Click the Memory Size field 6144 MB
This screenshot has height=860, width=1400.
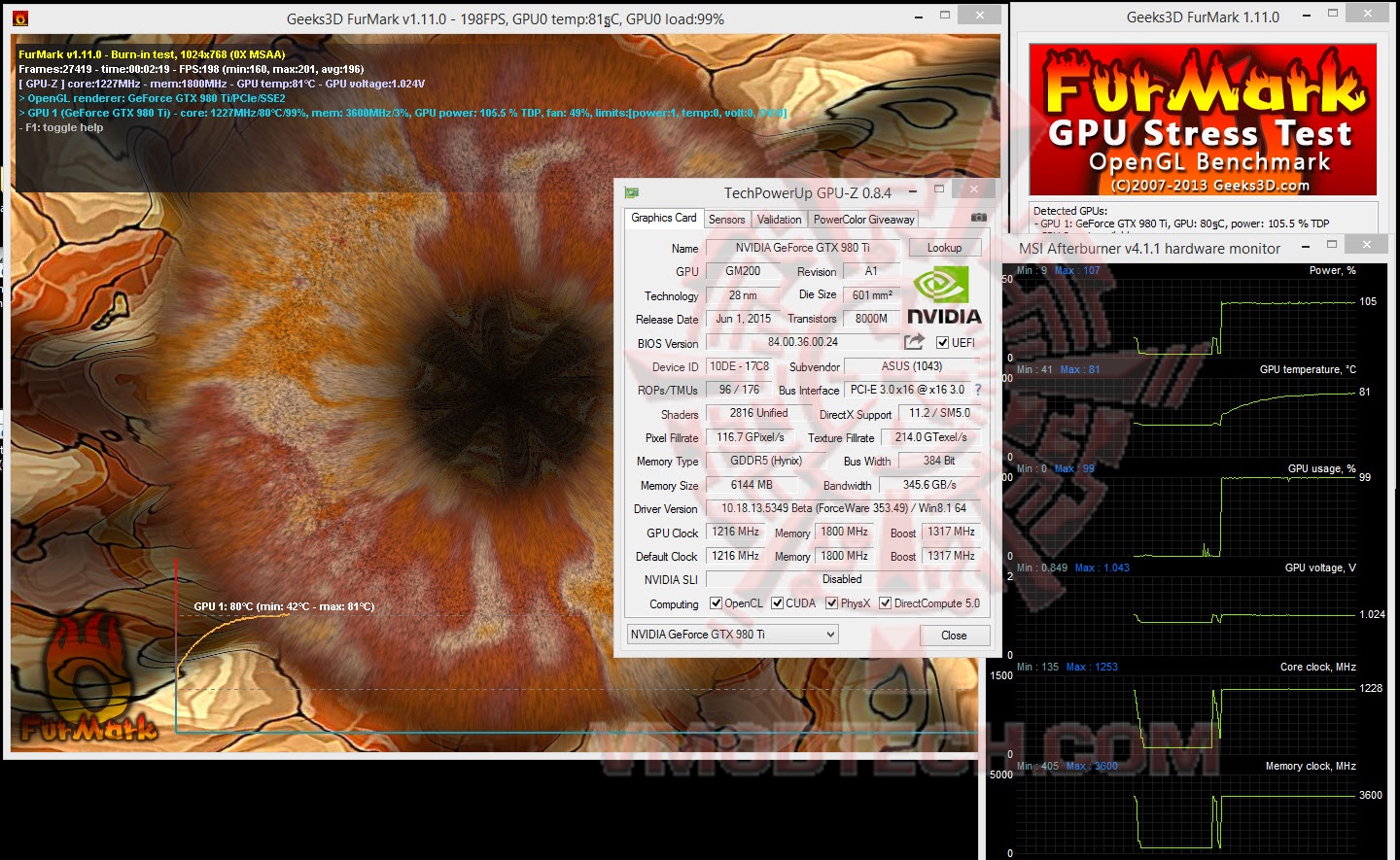752,485
